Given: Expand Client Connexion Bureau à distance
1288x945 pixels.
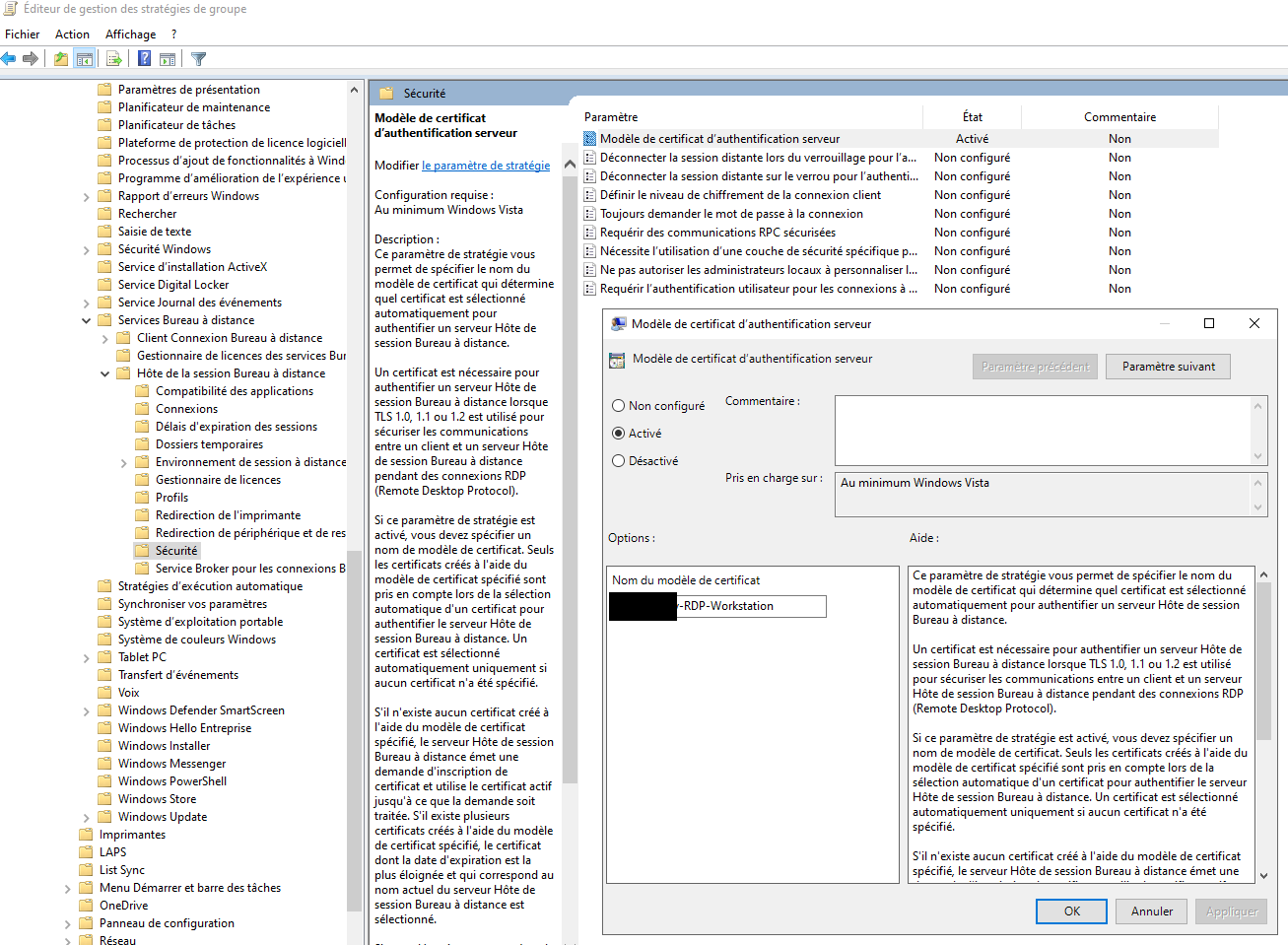Looking at the screenshot, I should 105,339.
